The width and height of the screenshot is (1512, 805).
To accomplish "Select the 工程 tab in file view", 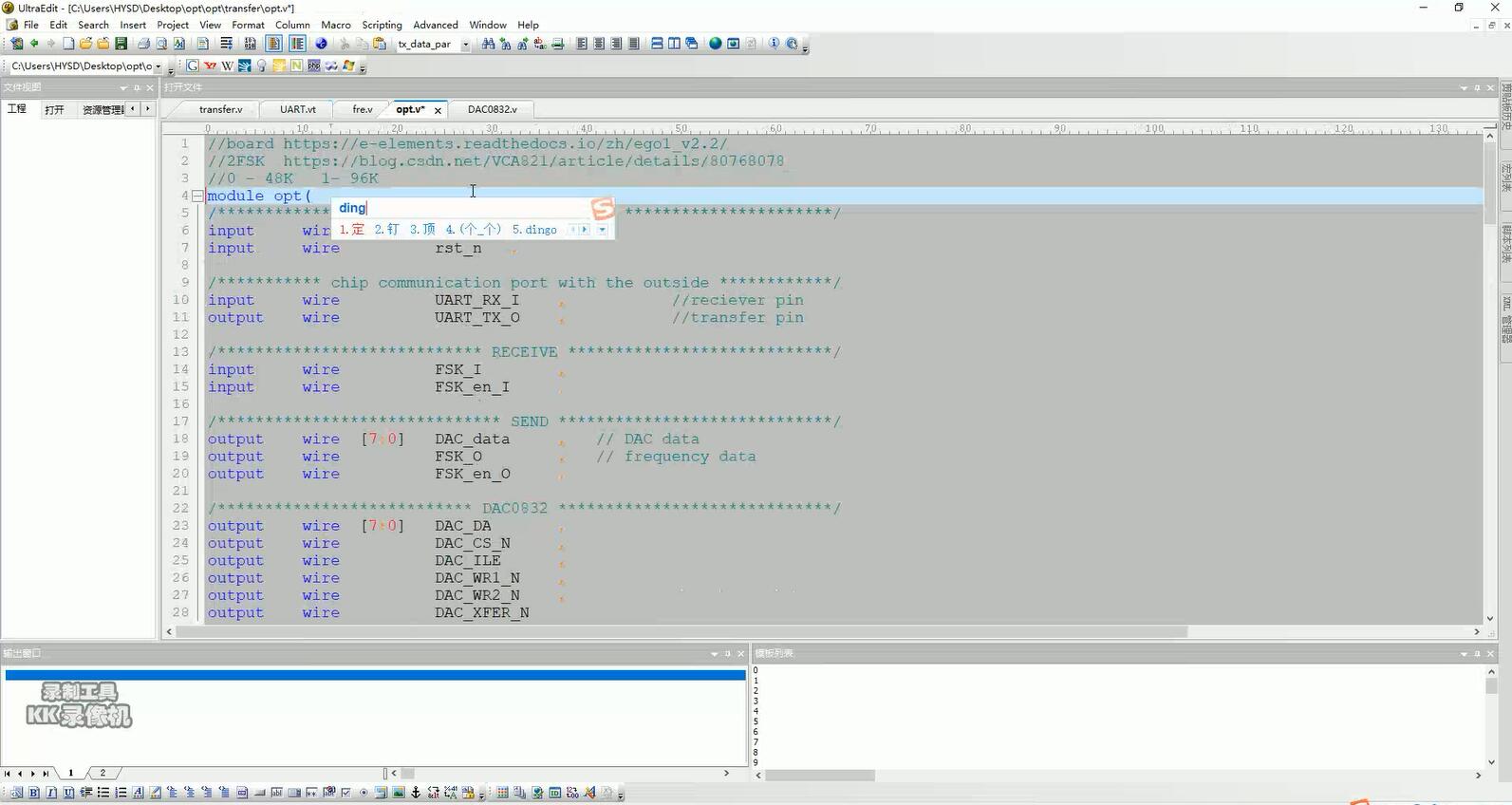I will tap(17, 109).
